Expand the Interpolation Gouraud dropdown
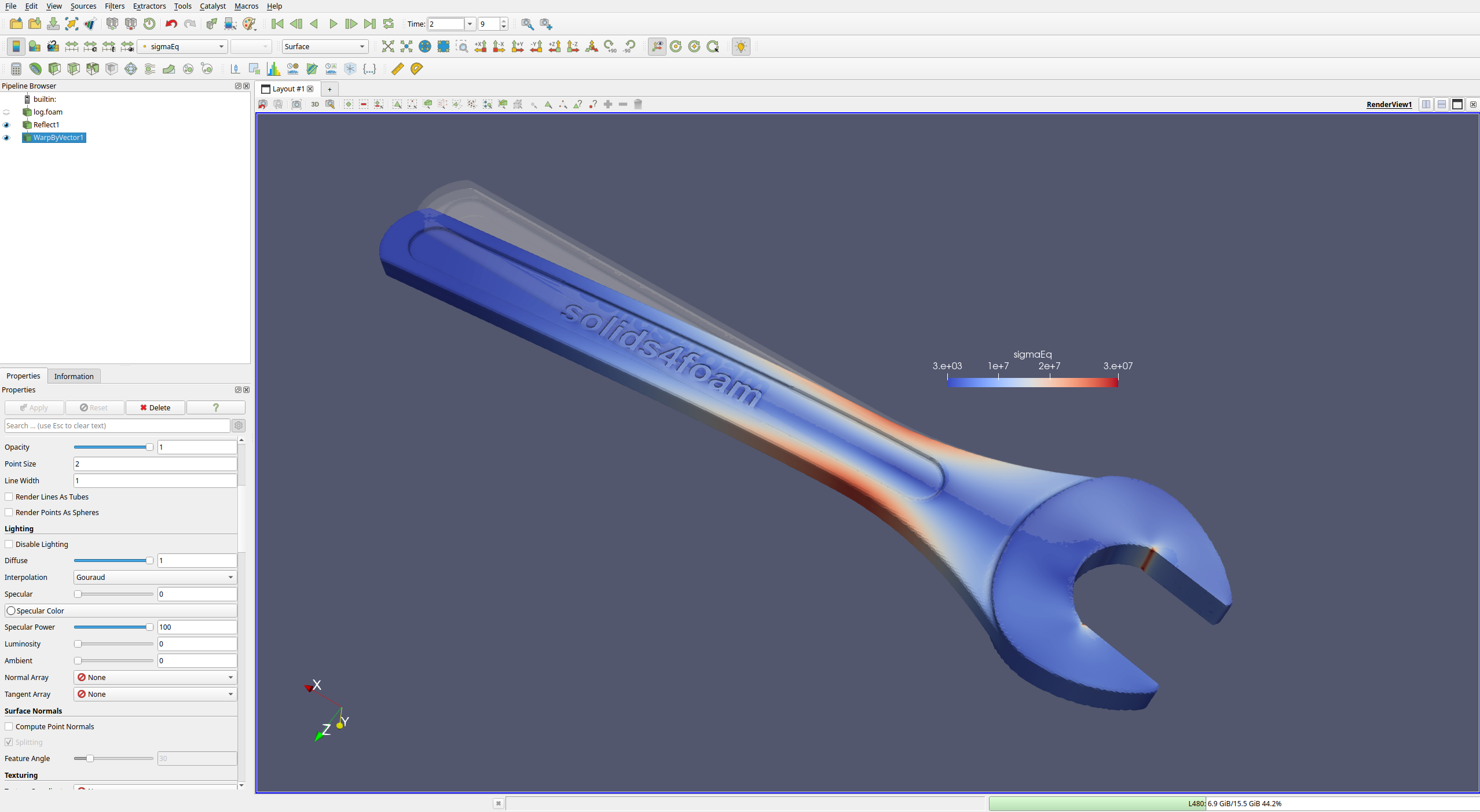This screenshot has width=1480, height=812. [x=155, y=577]
